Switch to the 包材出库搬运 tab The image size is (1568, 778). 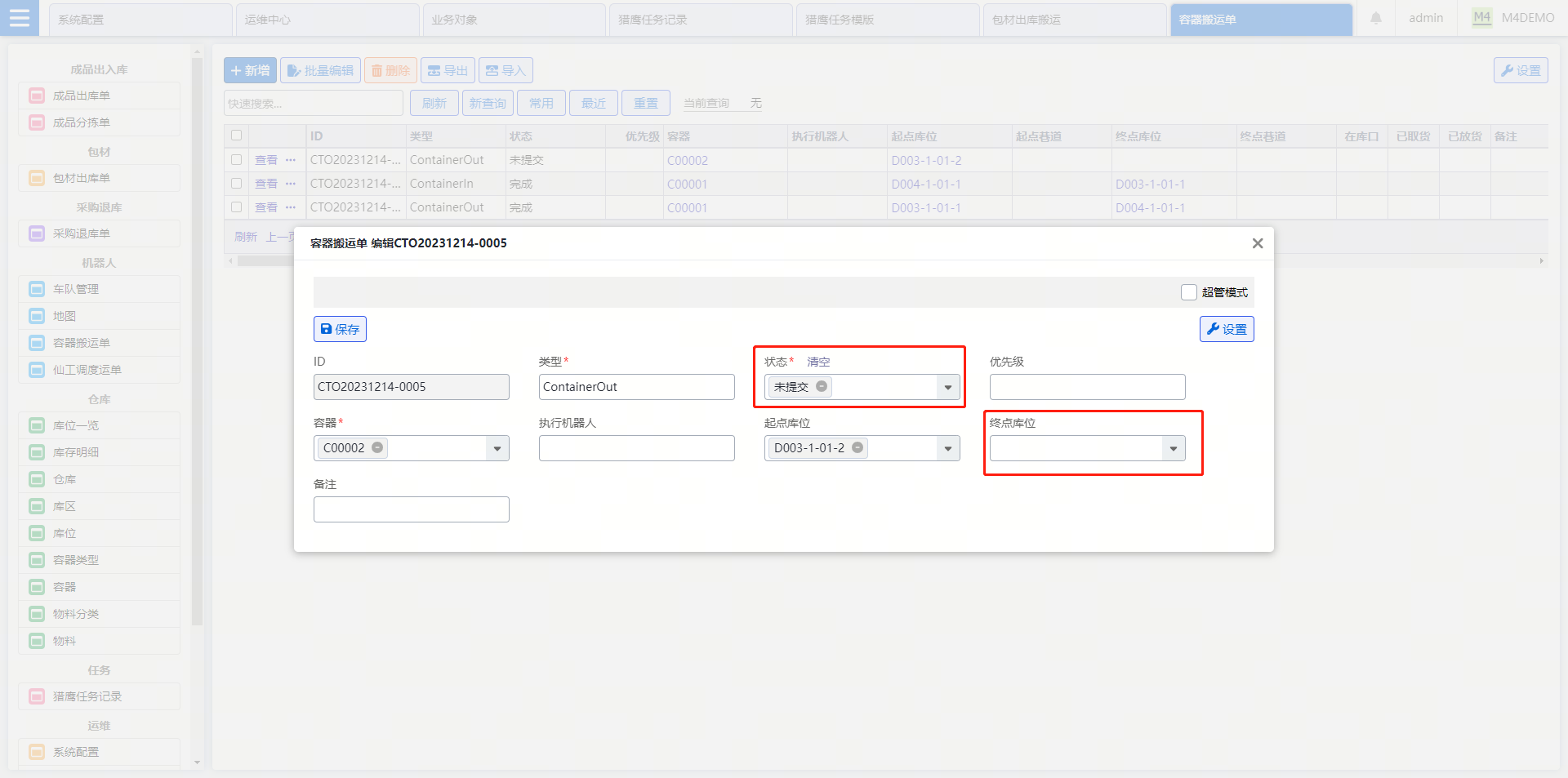tap(1076, 20)
